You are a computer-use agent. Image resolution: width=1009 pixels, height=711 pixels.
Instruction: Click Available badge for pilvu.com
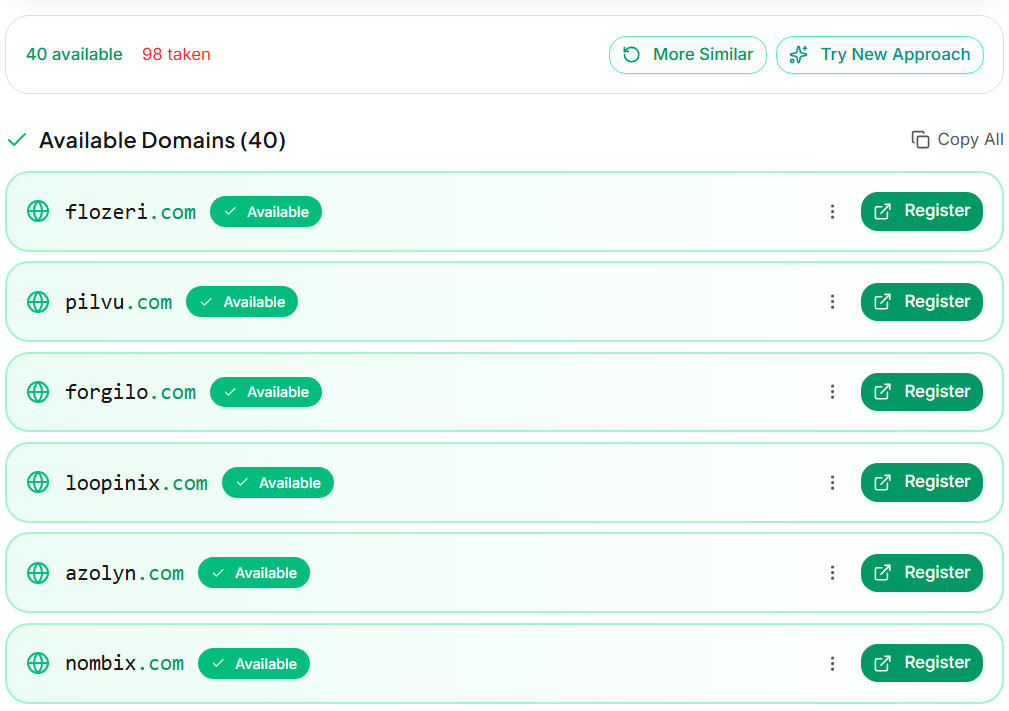coord(242,302)
